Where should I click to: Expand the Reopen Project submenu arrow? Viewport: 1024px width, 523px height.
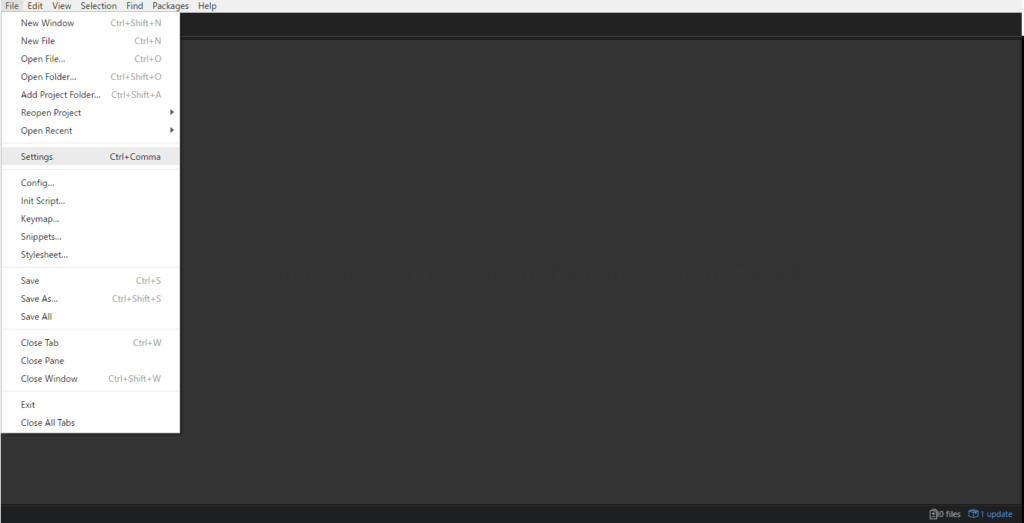[172, 112]
